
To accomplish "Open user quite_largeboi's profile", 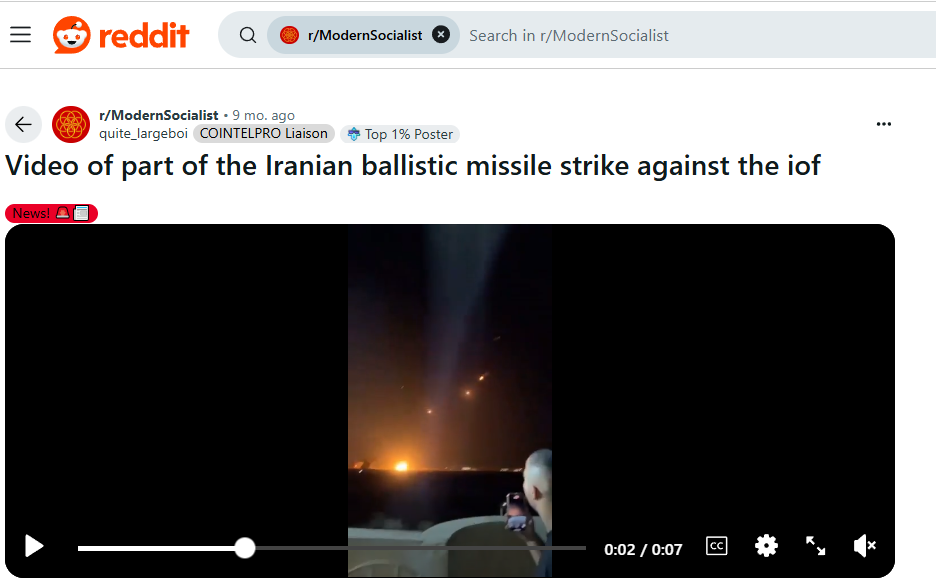I will [143, 133].
